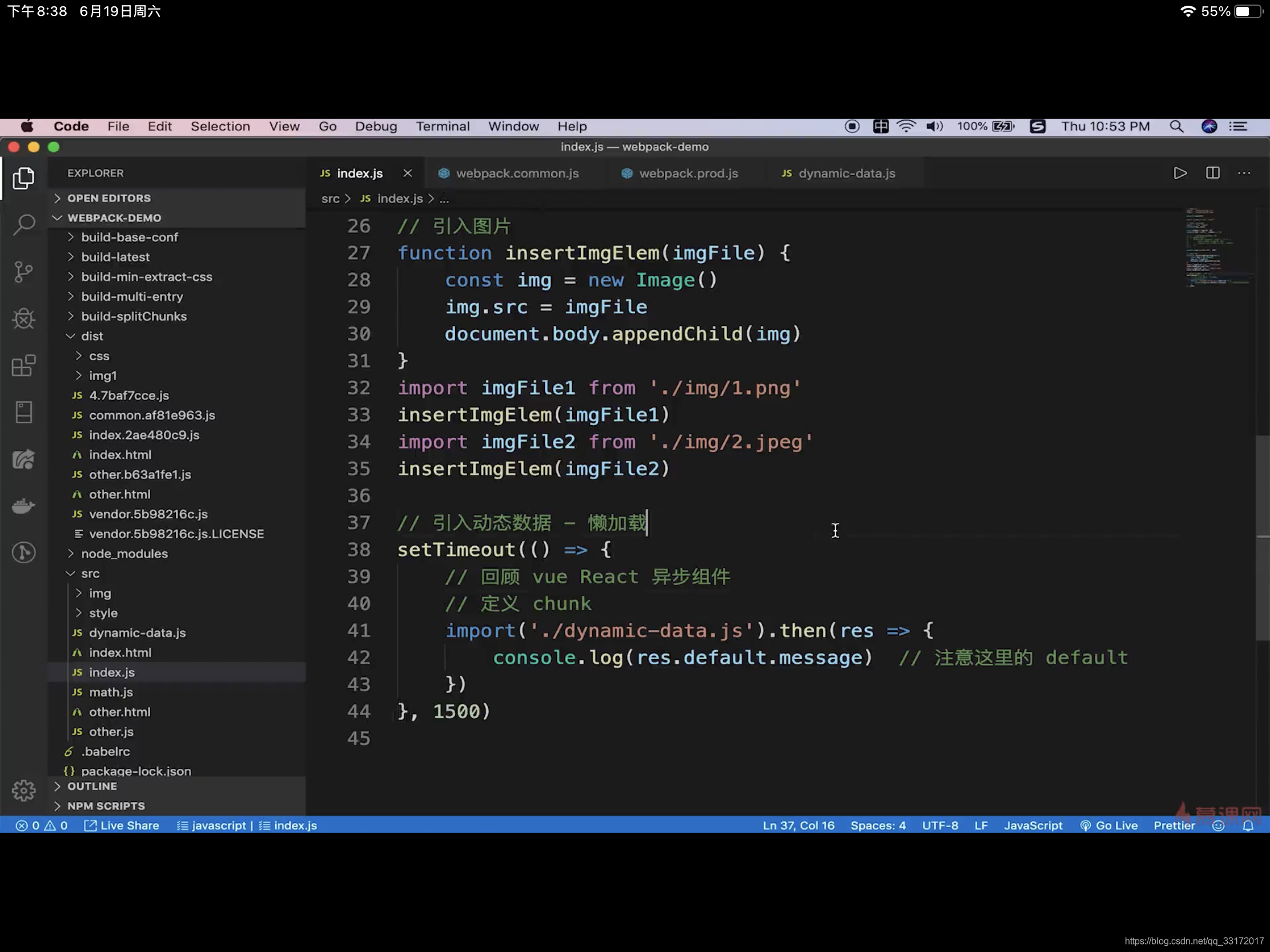The image size is (1270, 952).
Task: Open the Extensions view icon
Action: (x=23, y=365)
